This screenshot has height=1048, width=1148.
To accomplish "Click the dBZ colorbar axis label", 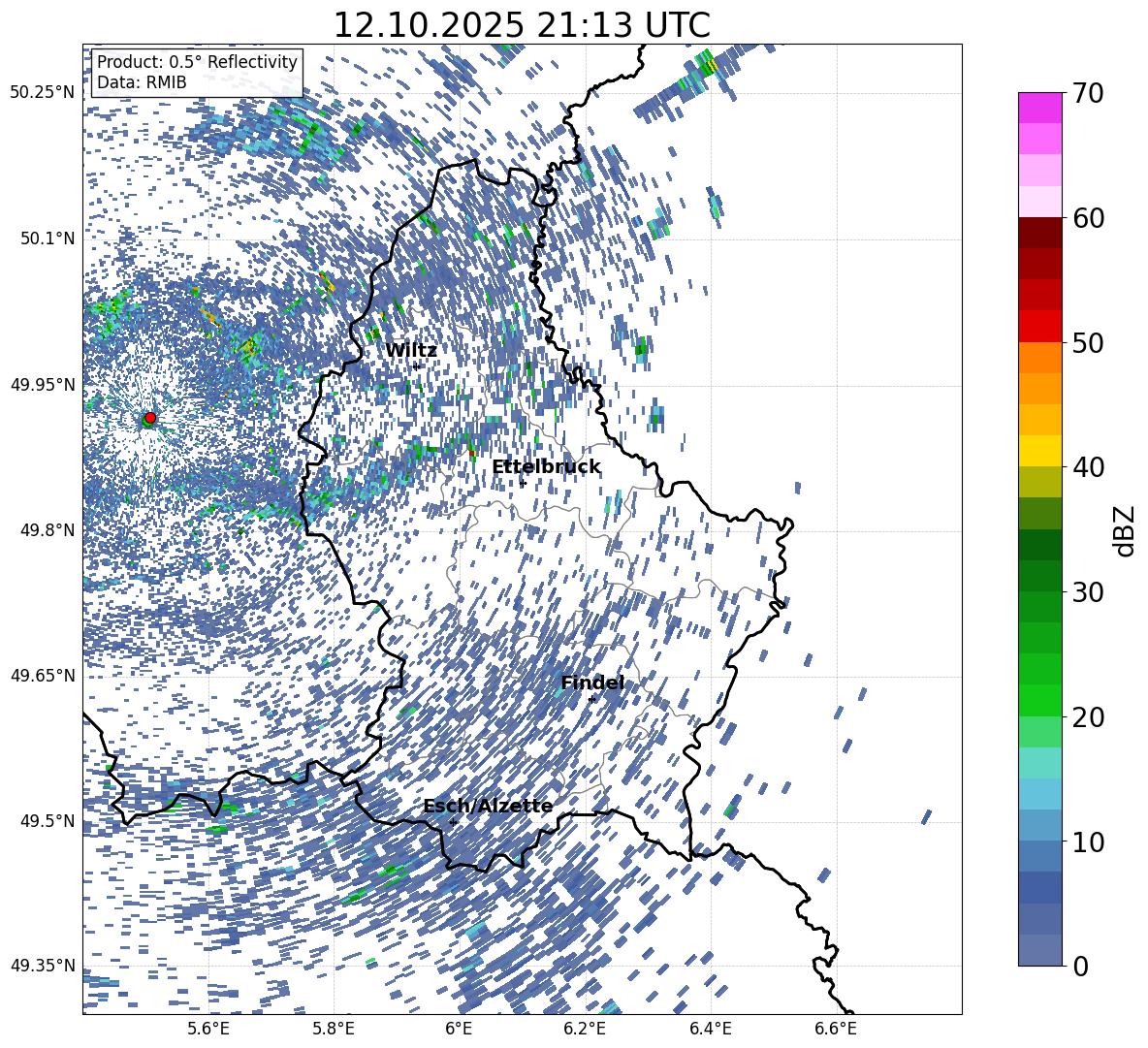I will tap(1125, 530).
